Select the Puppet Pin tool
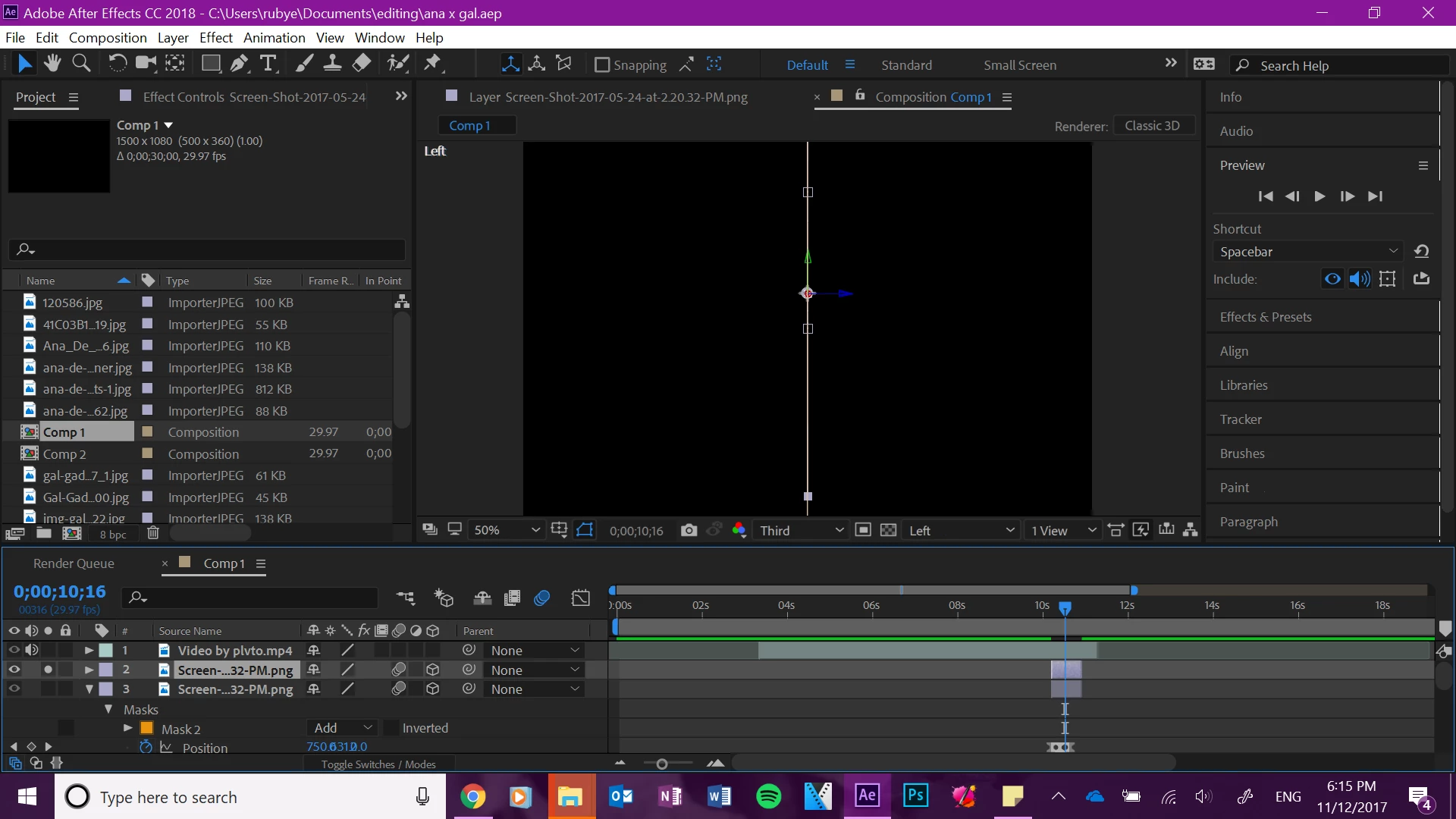 coord(433,64)
